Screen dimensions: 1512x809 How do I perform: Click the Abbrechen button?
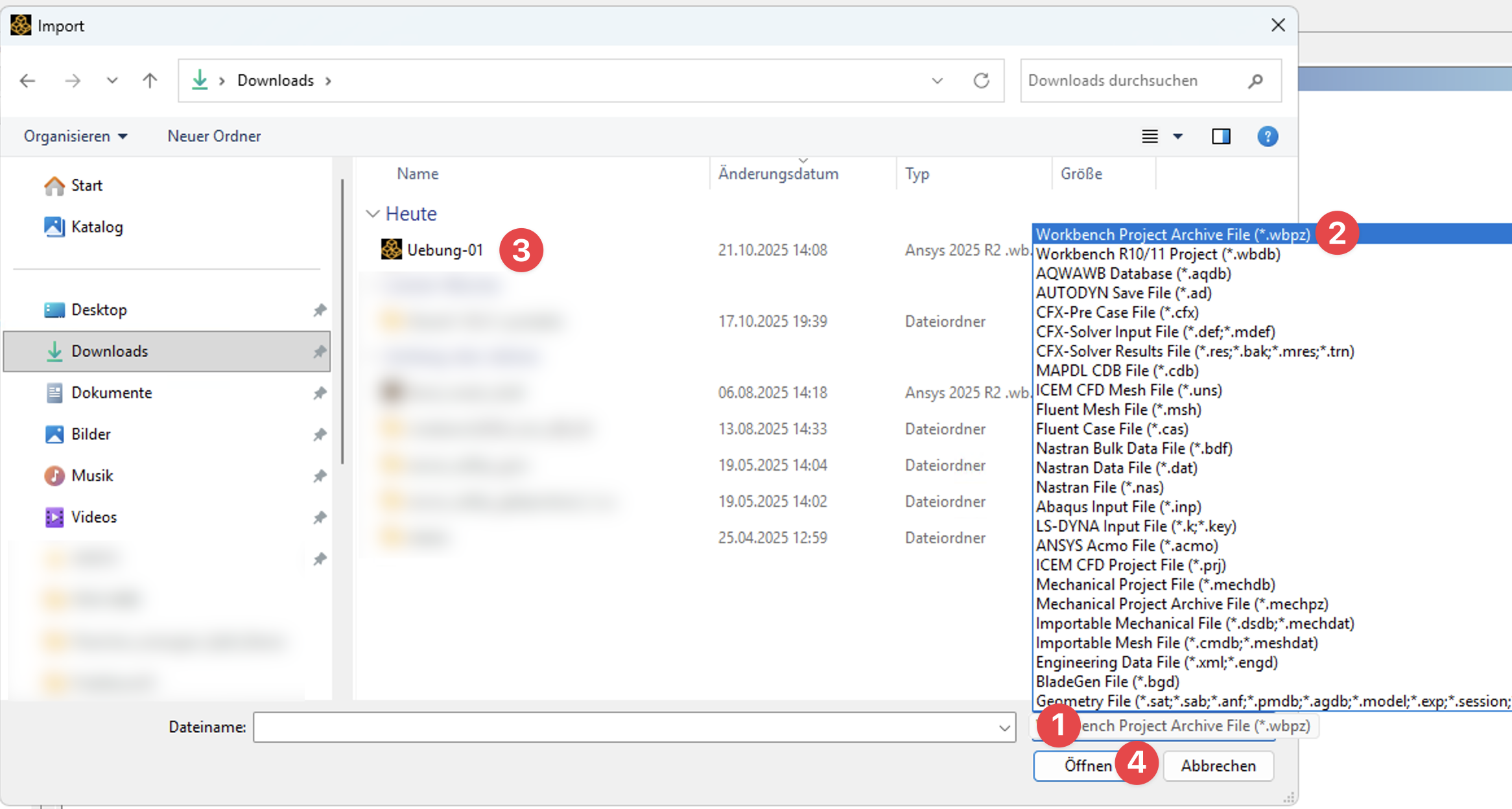pos(1218,766)
